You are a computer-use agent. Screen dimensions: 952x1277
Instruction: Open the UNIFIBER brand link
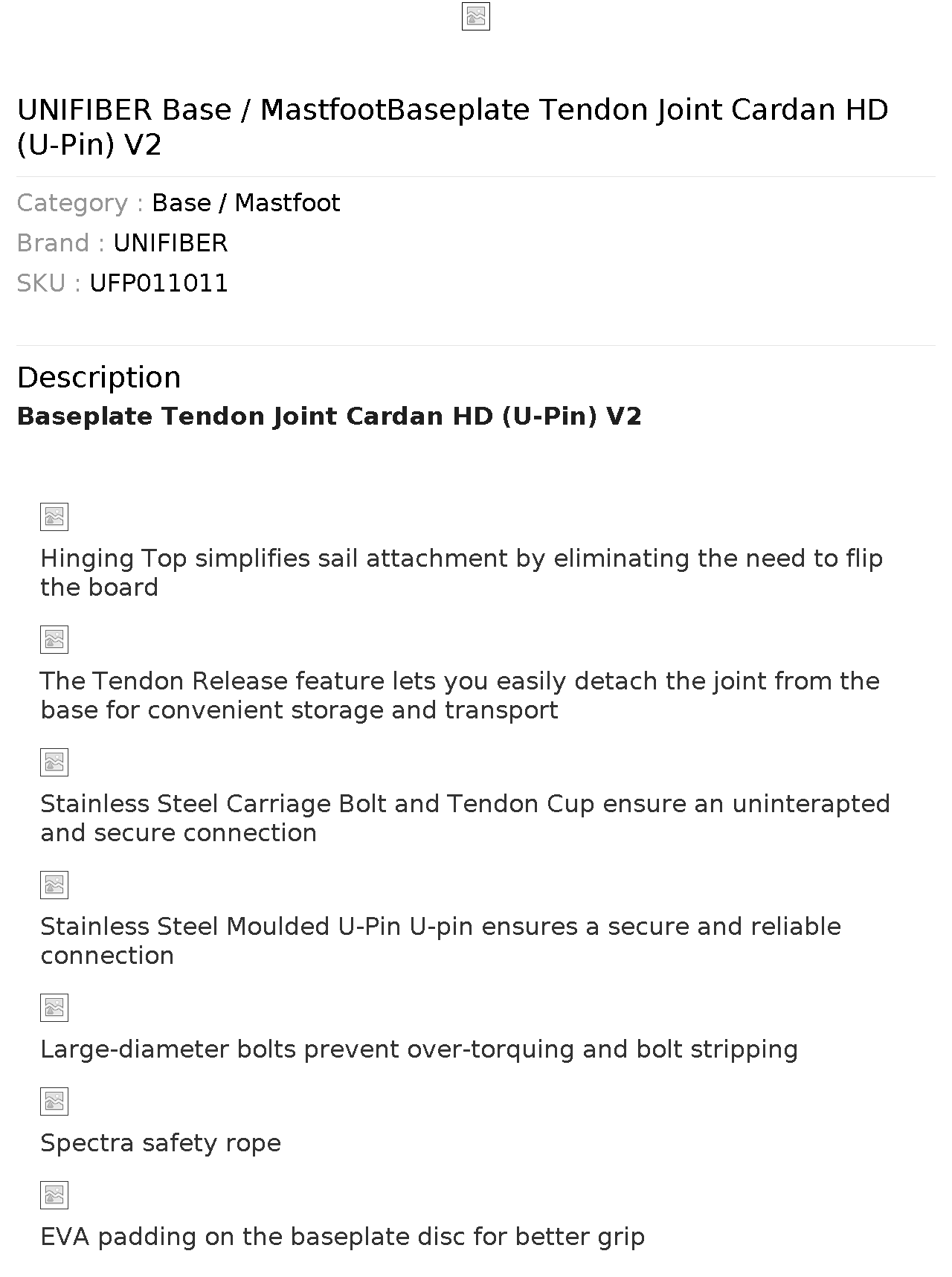pos(170,243)
